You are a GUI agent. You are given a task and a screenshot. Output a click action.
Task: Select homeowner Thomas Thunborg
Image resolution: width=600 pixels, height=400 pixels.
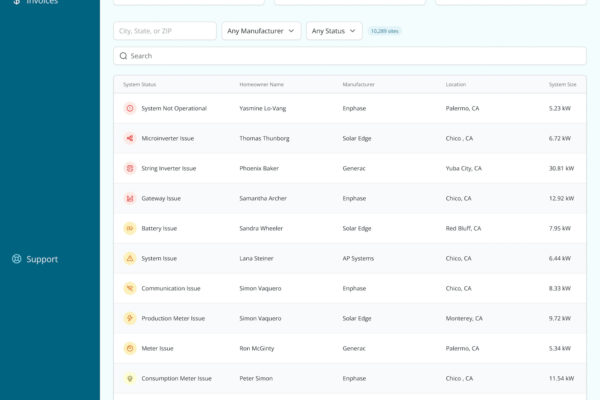point(264,138)
